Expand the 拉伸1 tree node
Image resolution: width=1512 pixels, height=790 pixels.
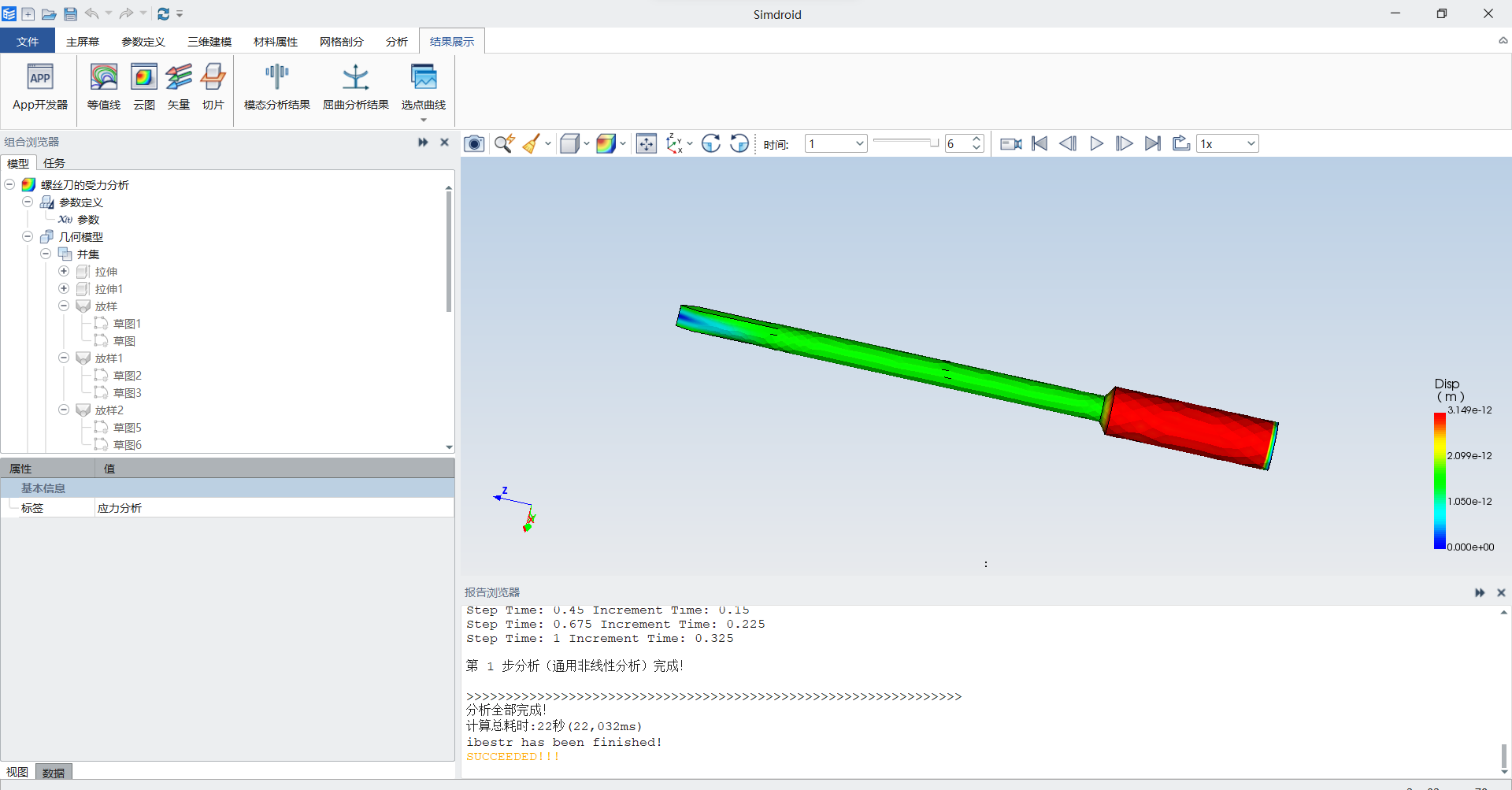click(64, 288)
